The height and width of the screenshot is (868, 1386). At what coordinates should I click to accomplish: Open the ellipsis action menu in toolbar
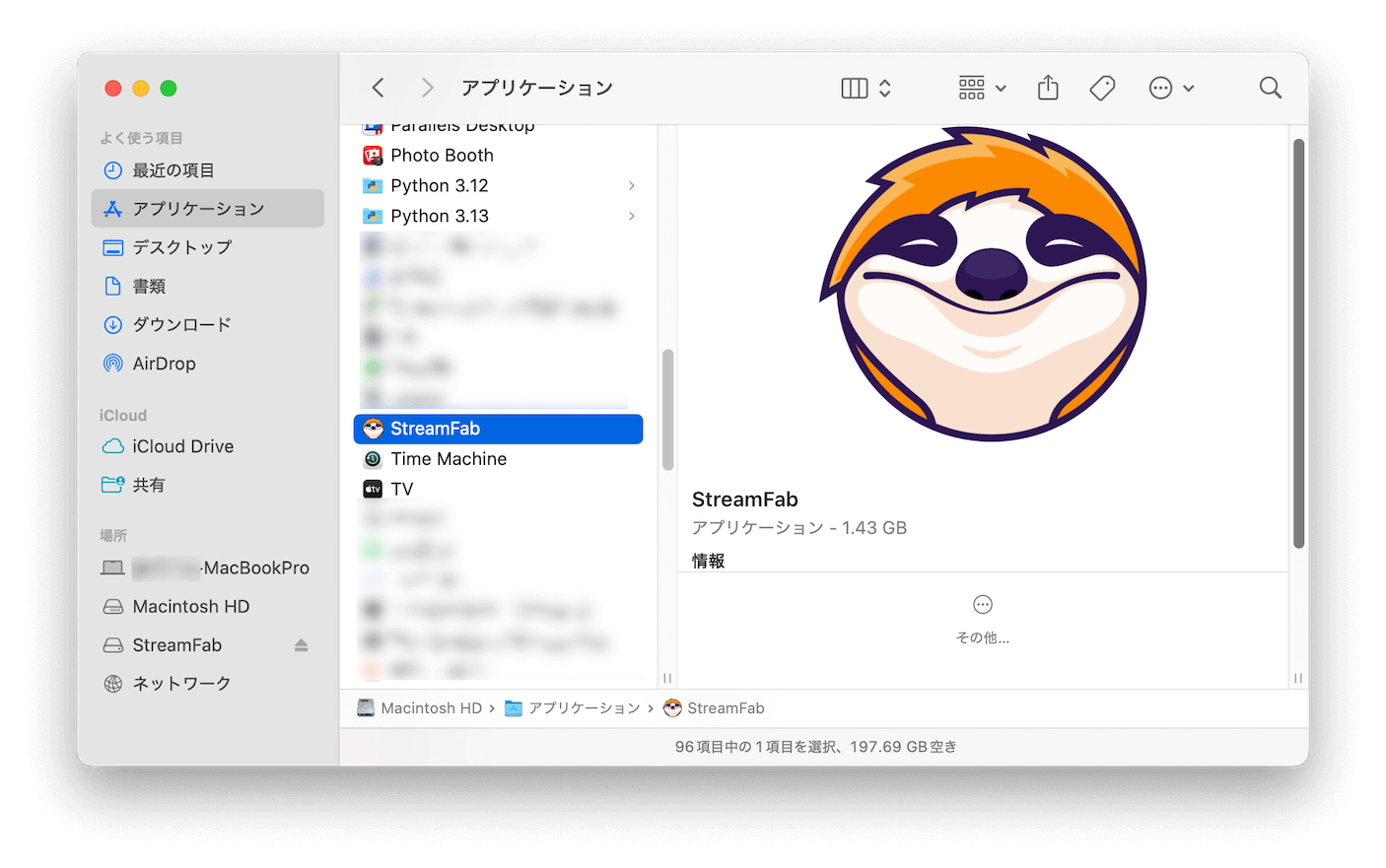click(1171, 88)
